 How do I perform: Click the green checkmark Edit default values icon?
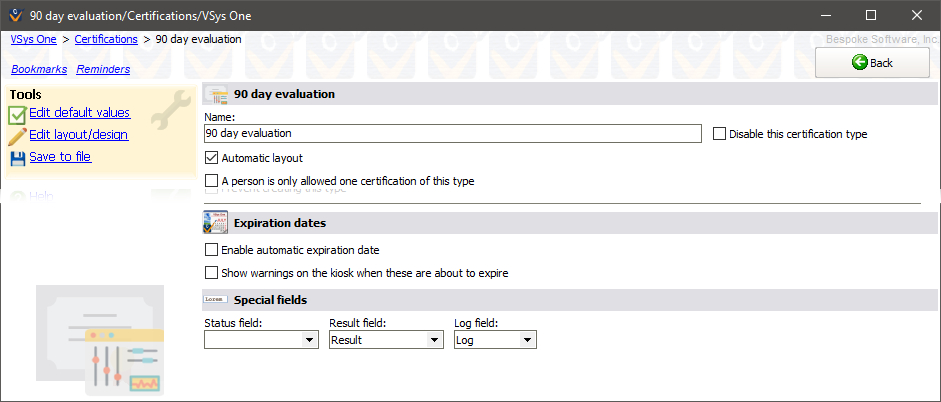[18, 114]
